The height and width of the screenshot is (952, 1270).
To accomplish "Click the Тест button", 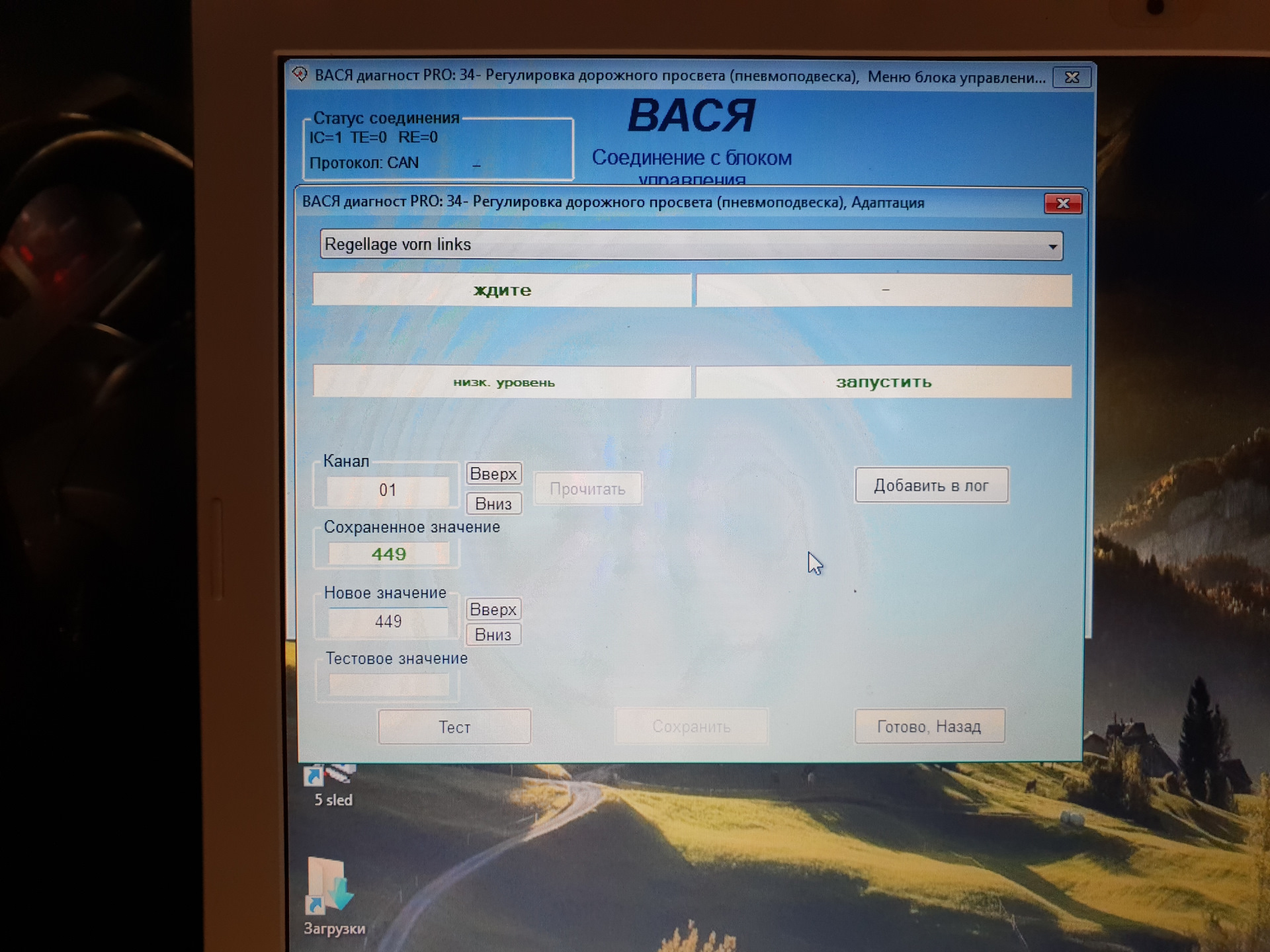I will tap(454, 727).
